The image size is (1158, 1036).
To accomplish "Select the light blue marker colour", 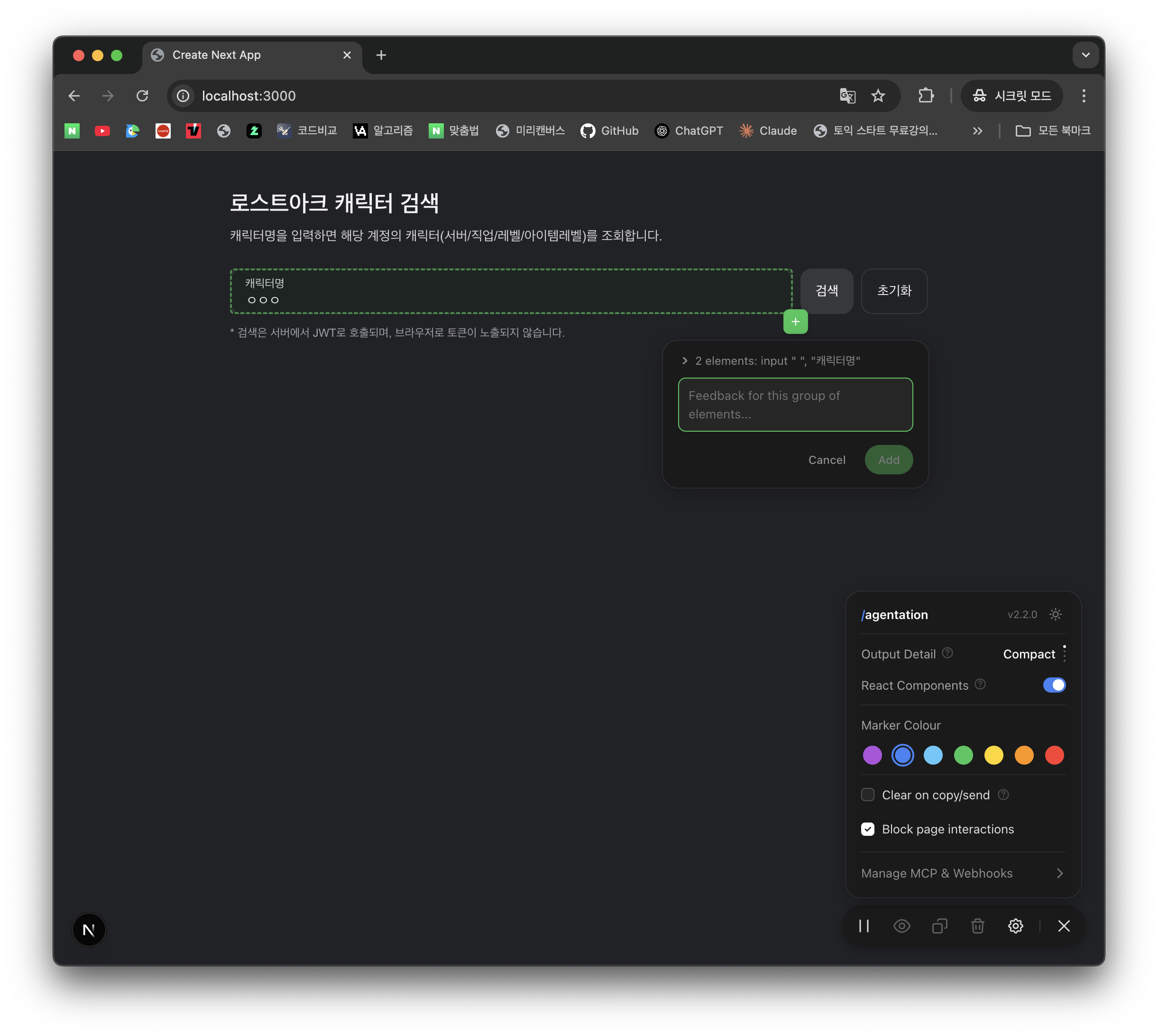I will tap(933, 755).
